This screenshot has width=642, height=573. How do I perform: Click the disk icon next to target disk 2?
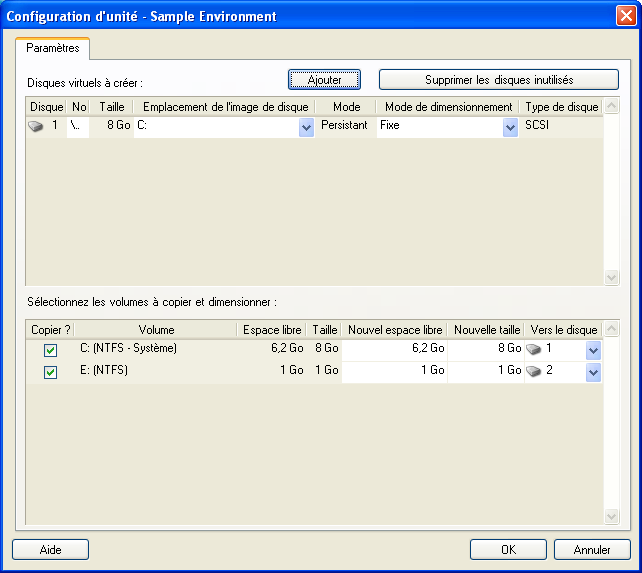[x=533, y=371]
